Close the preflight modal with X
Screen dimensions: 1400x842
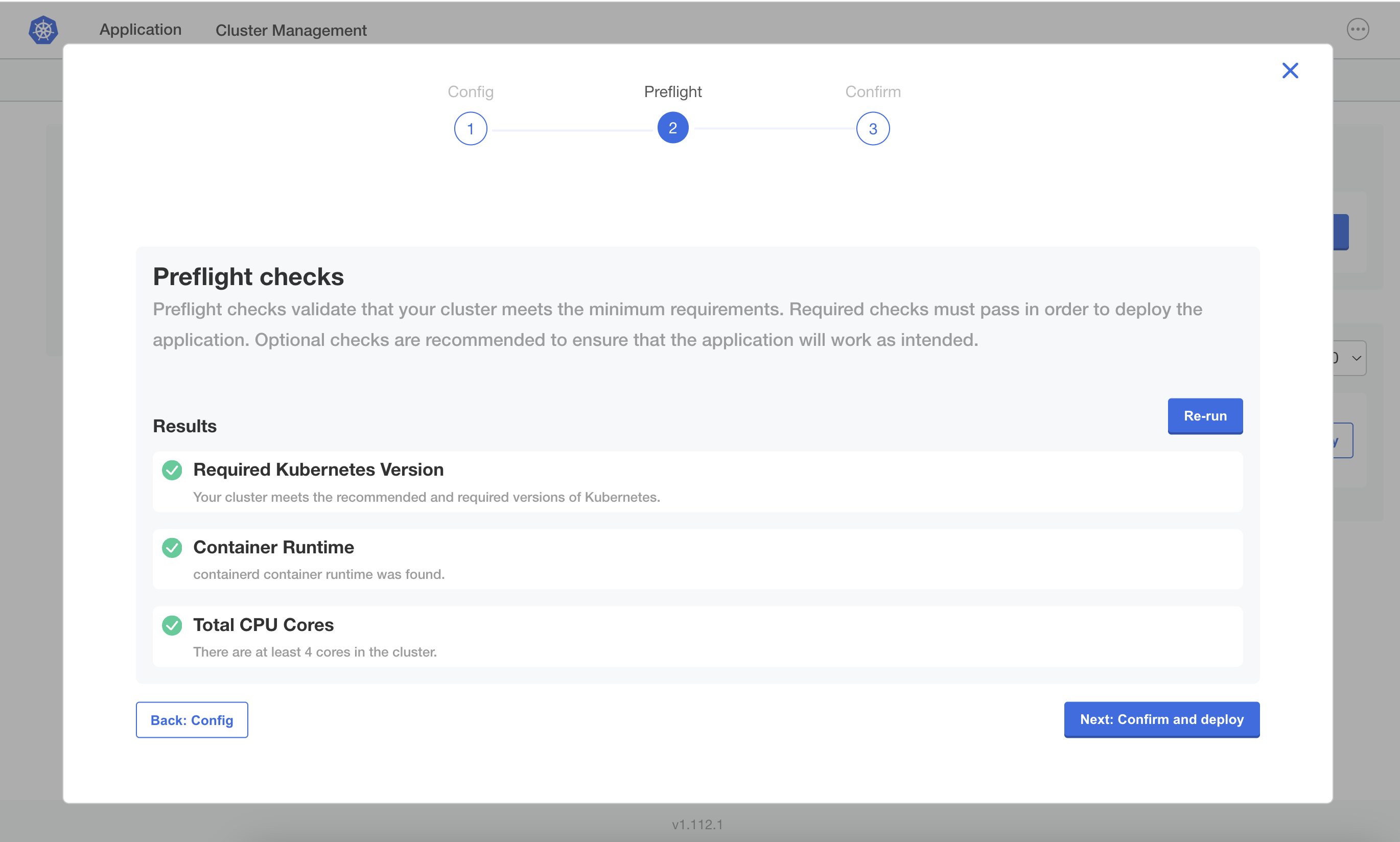point(1290,71)
